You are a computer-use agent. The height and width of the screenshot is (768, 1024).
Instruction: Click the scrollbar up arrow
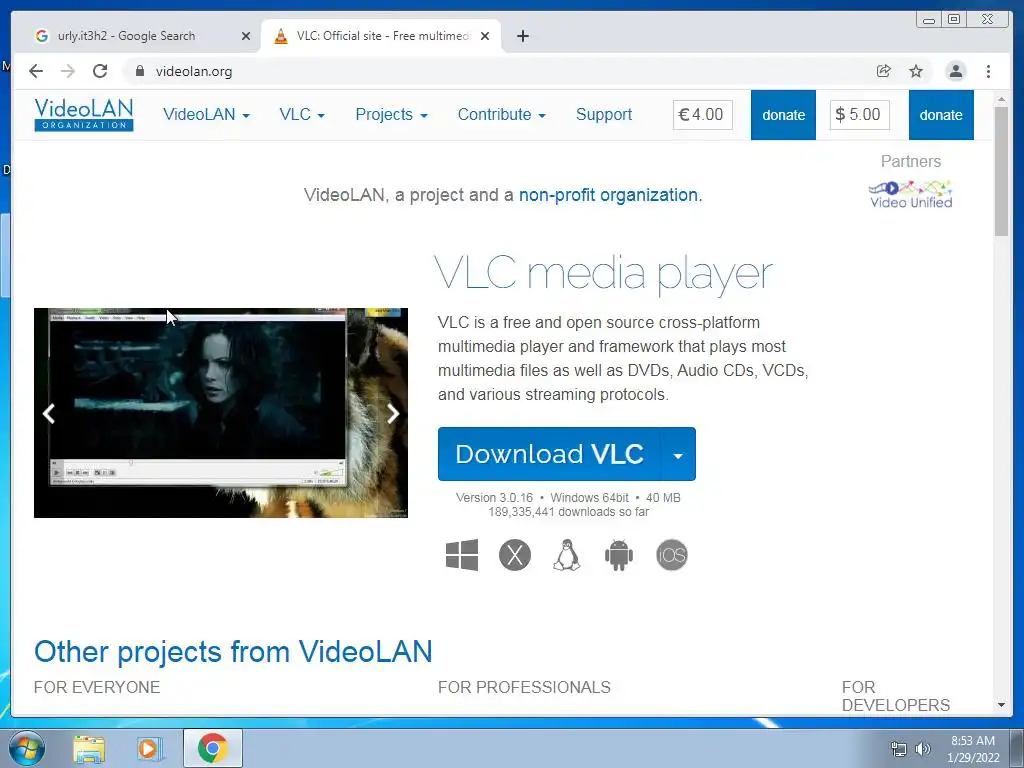click(1001, 99)
